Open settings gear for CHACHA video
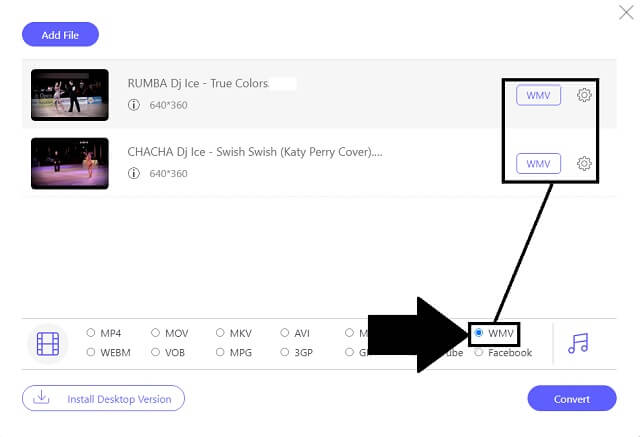 tap(584, 164)
